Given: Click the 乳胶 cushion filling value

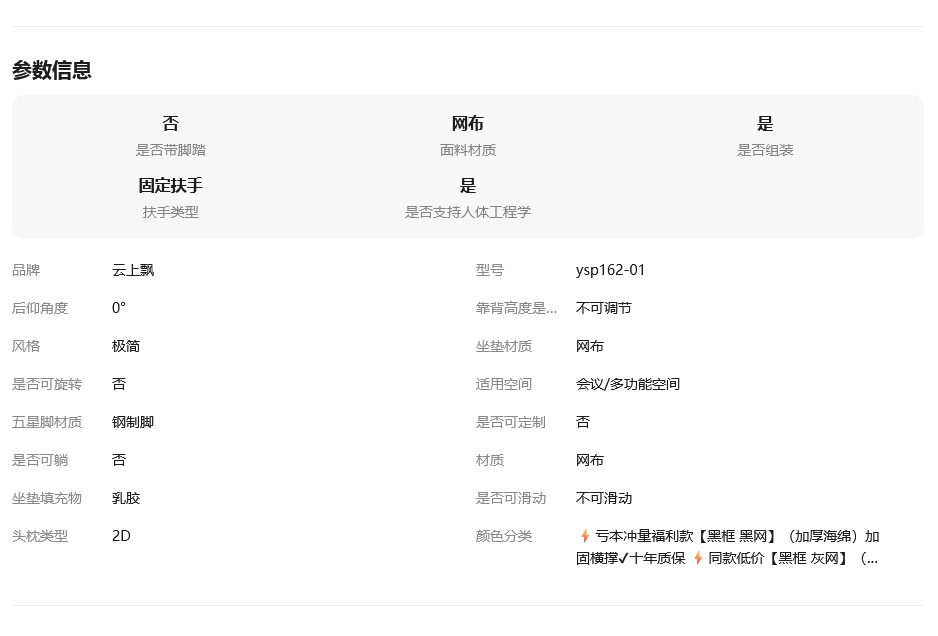Looking at the screenshot, I should [x=126, y=499].
